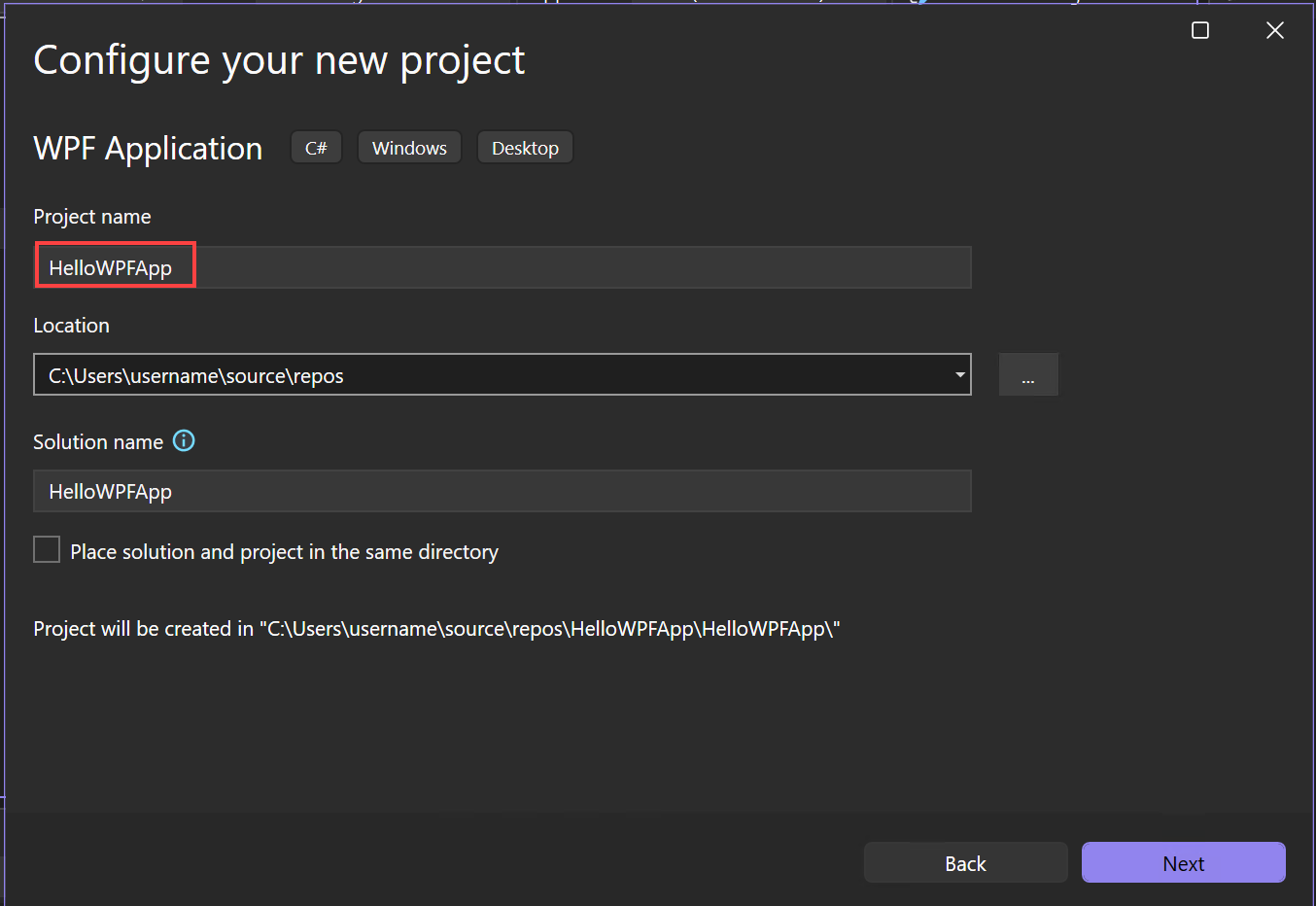Click the Solution name label

tap(98, 441)
